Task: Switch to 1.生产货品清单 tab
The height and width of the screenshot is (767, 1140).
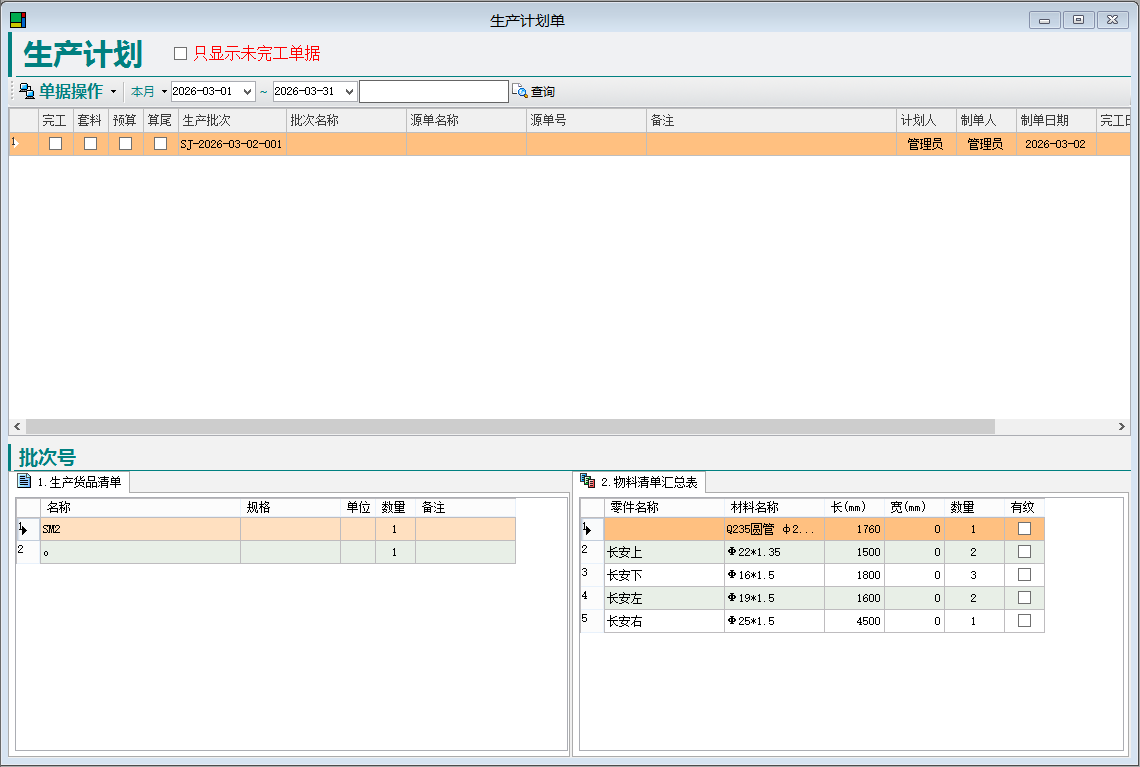Action: pyautogui.click(x=79, y=482)
